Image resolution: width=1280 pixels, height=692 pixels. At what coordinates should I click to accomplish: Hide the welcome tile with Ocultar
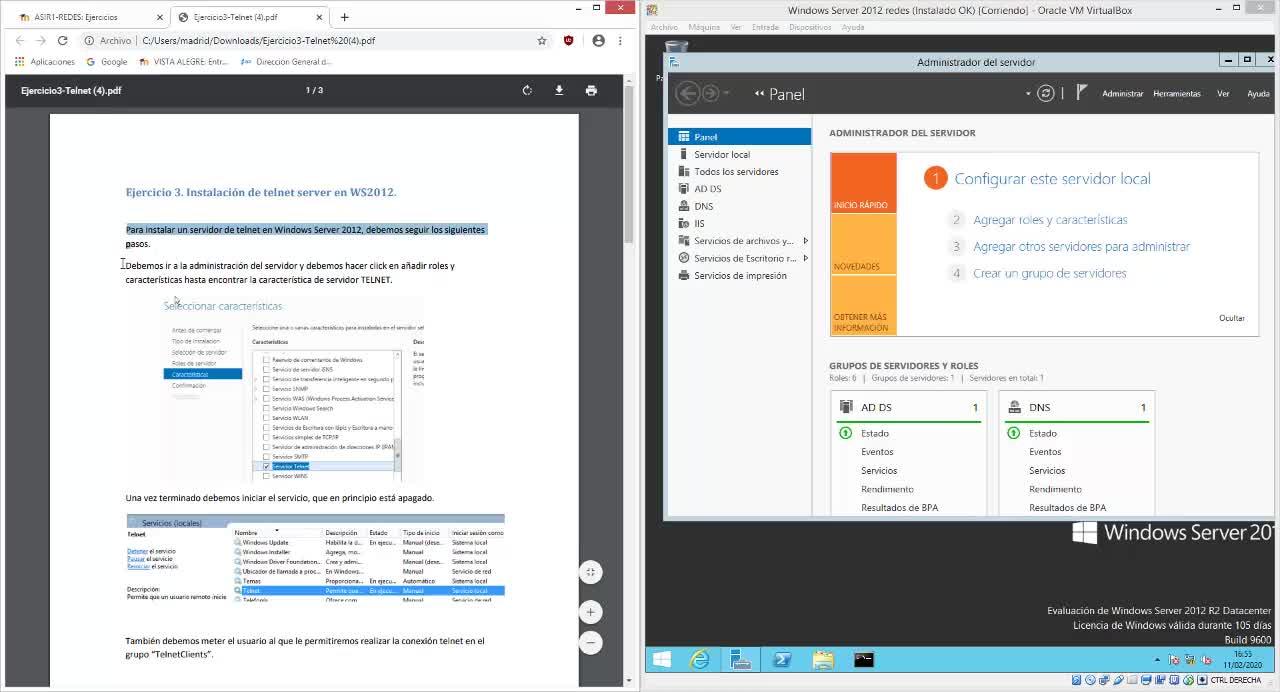1232,318
